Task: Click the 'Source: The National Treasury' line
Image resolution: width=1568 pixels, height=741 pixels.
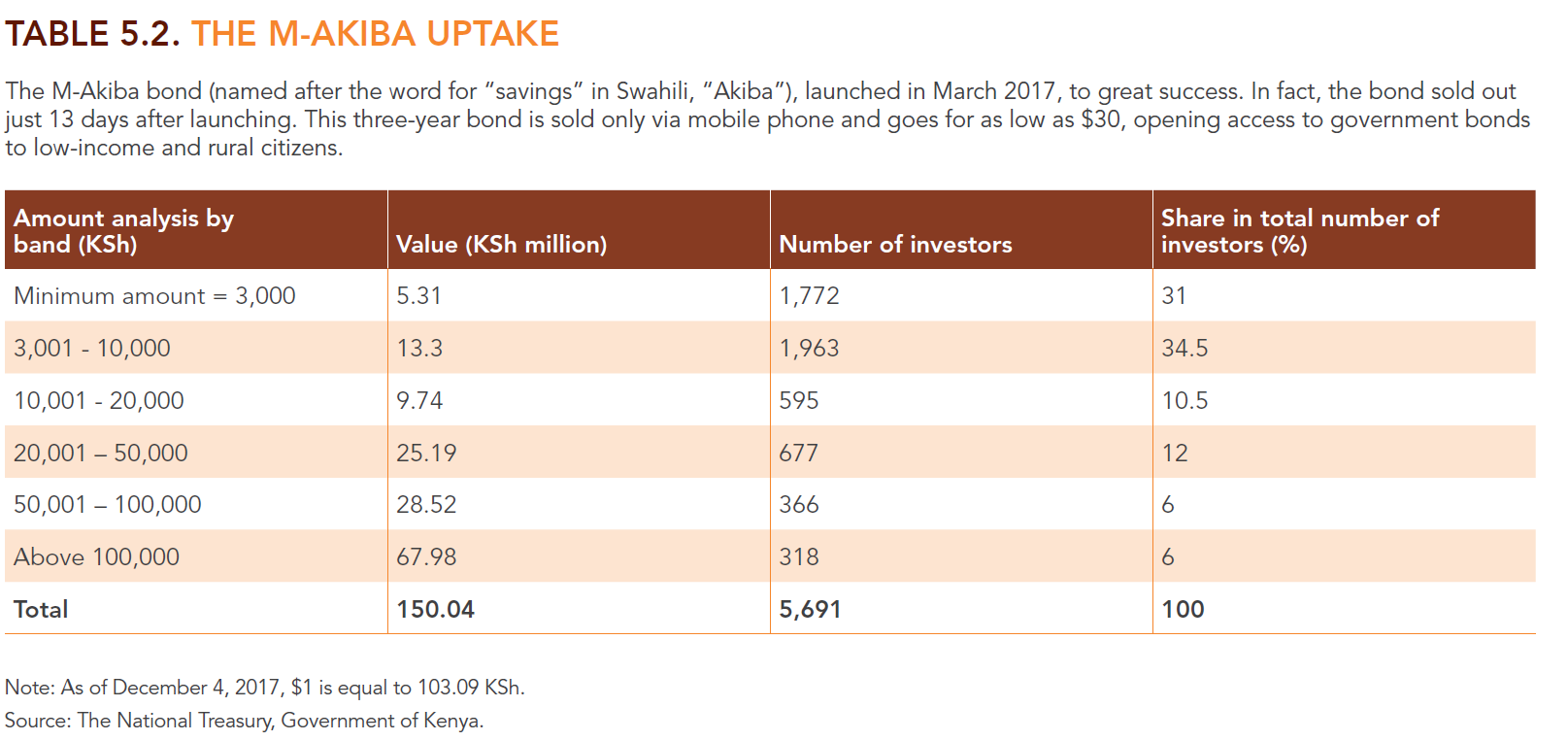Action: tap(244, 721)
